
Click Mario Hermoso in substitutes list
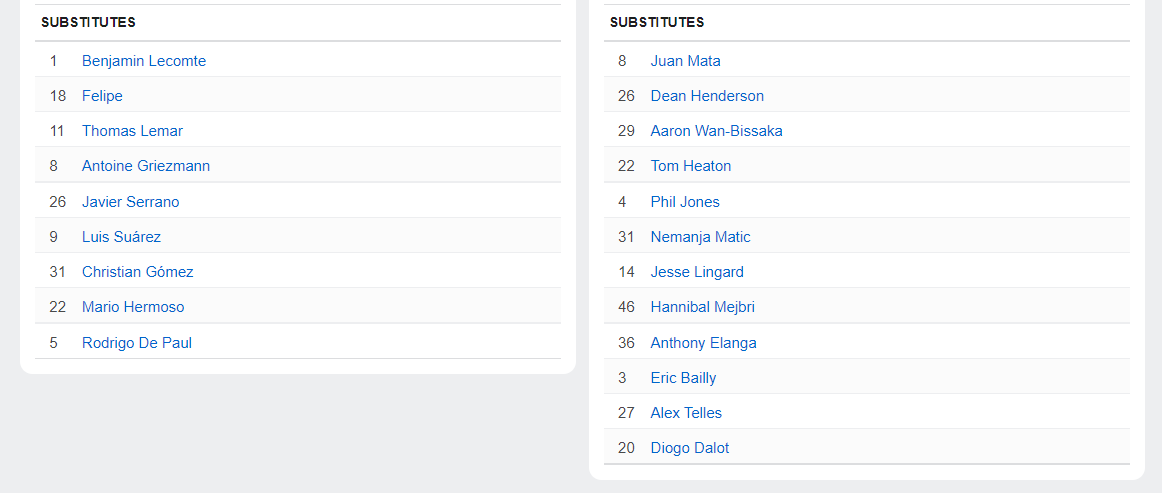click(x=133, y=307)
